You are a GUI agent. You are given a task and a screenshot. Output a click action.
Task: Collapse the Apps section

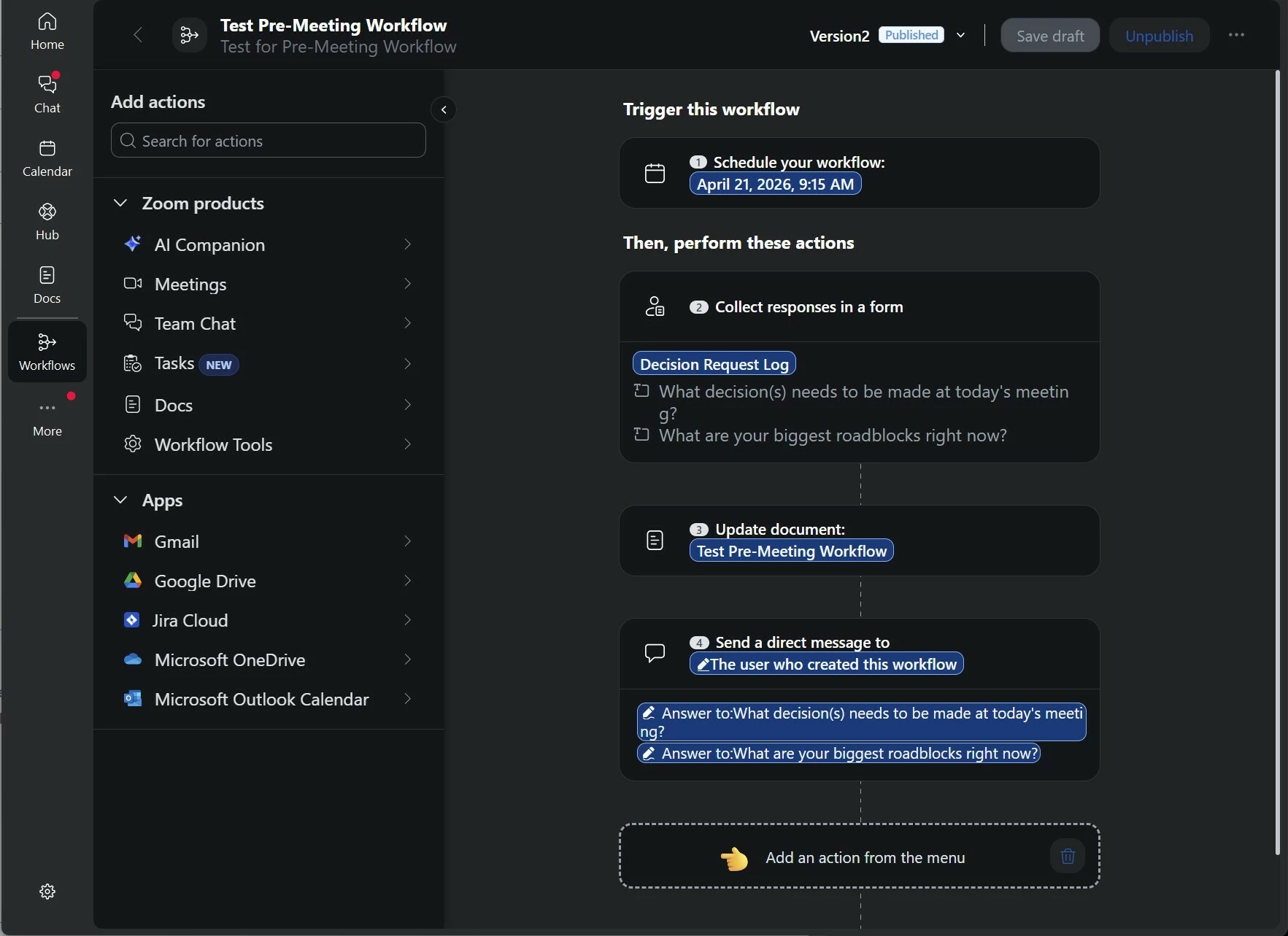click(121, 500)
